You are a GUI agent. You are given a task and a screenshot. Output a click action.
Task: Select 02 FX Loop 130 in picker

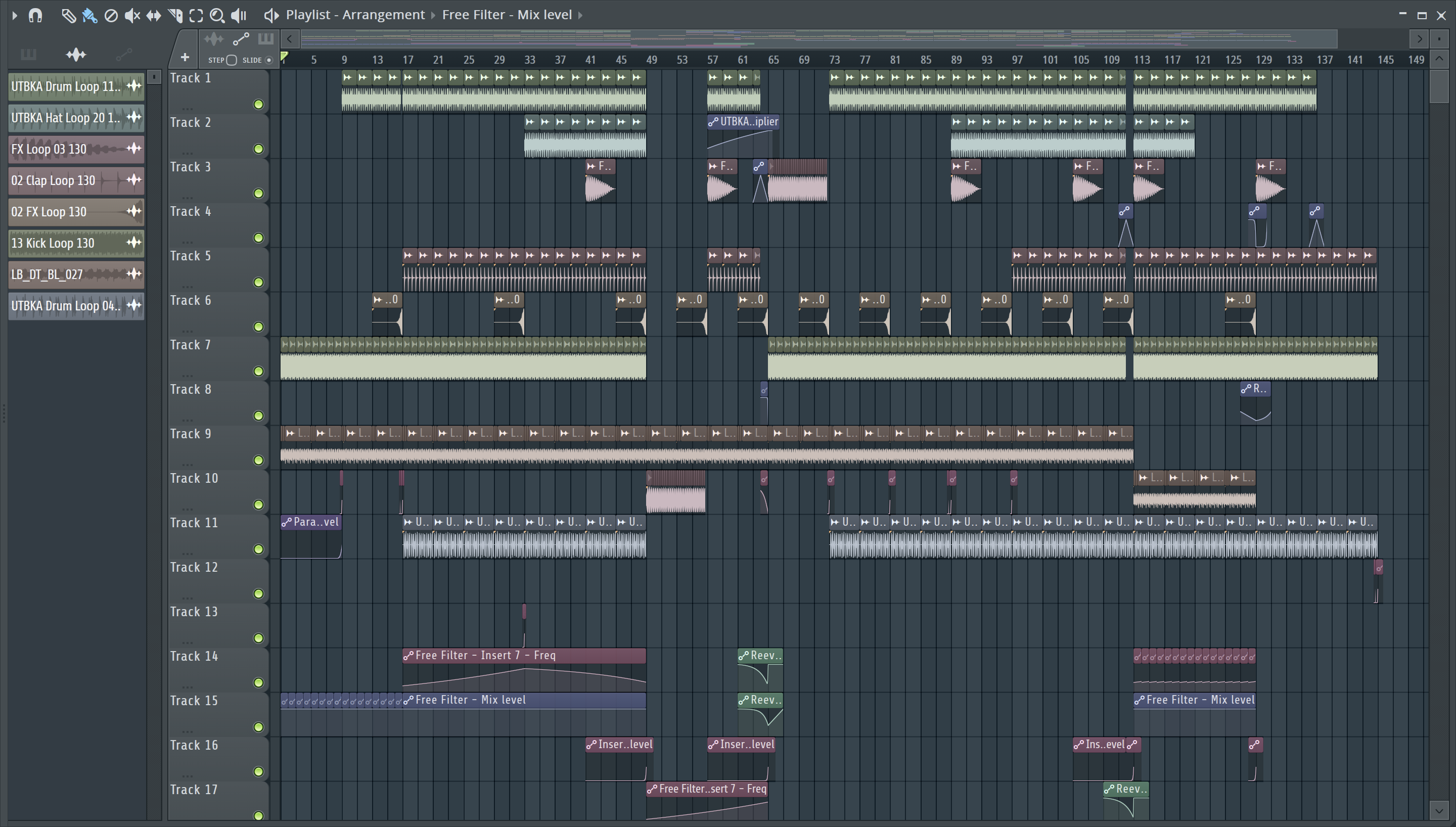point(76,211)
